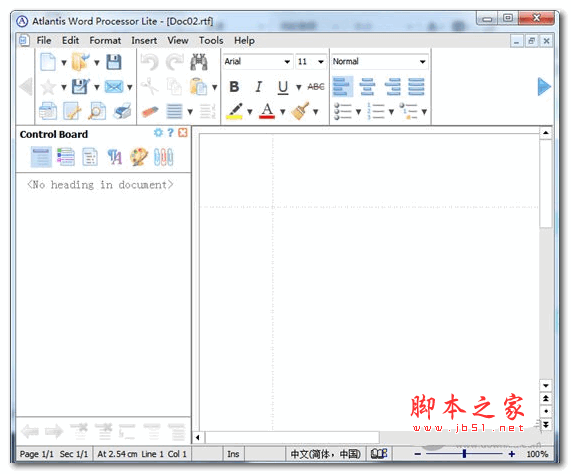Expand the underline style dropdown arrow
Screen dimensions: 571x474
pyautogui.click(x=299, y=87)
